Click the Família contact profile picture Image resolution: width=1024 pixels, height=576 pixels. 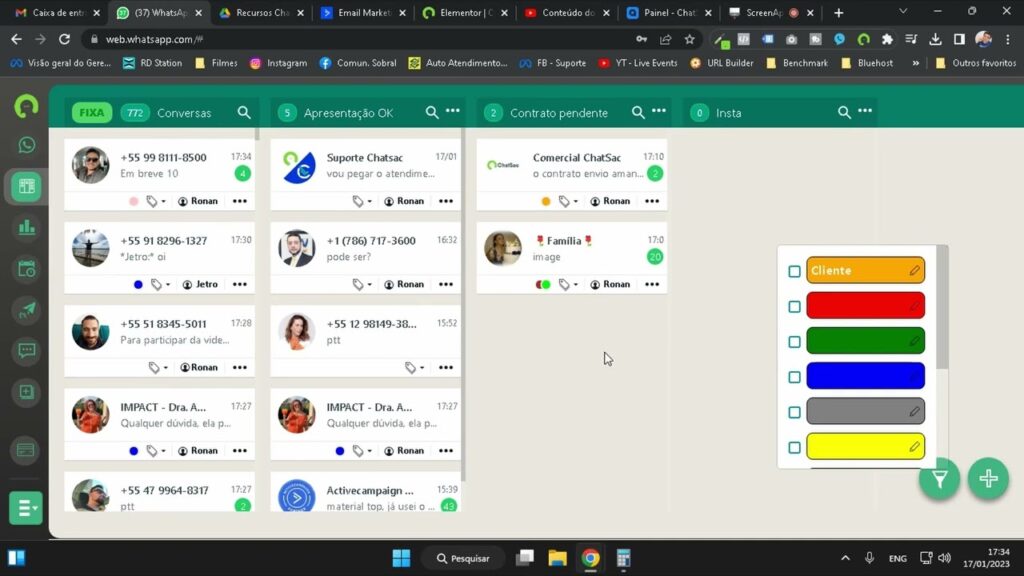503,248
